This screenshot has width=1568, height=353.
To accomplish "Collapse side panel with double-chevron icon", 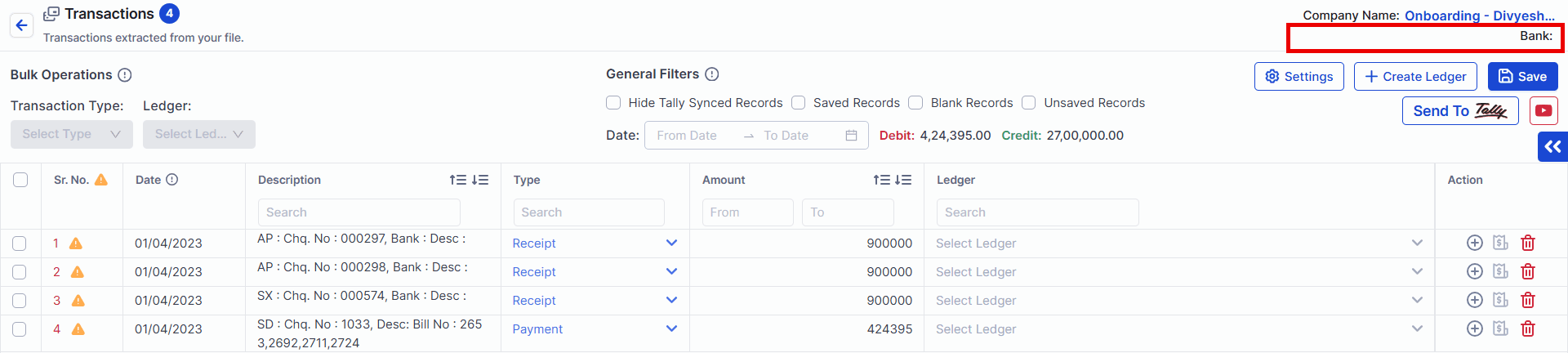I will pyautogui.click(x=1552, y=147).
